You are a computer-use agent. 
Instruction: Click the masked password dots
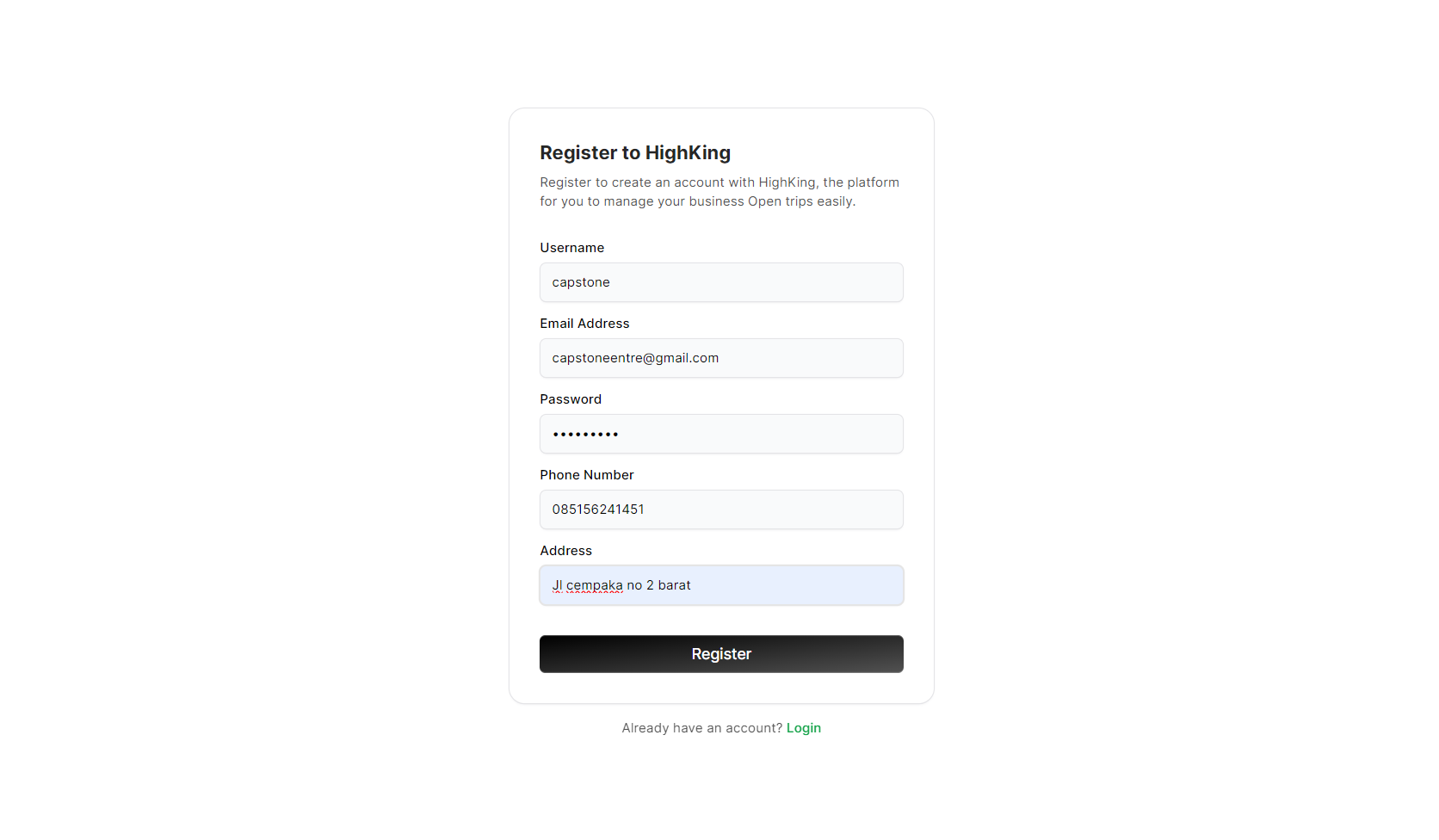[x=585, y=435]
